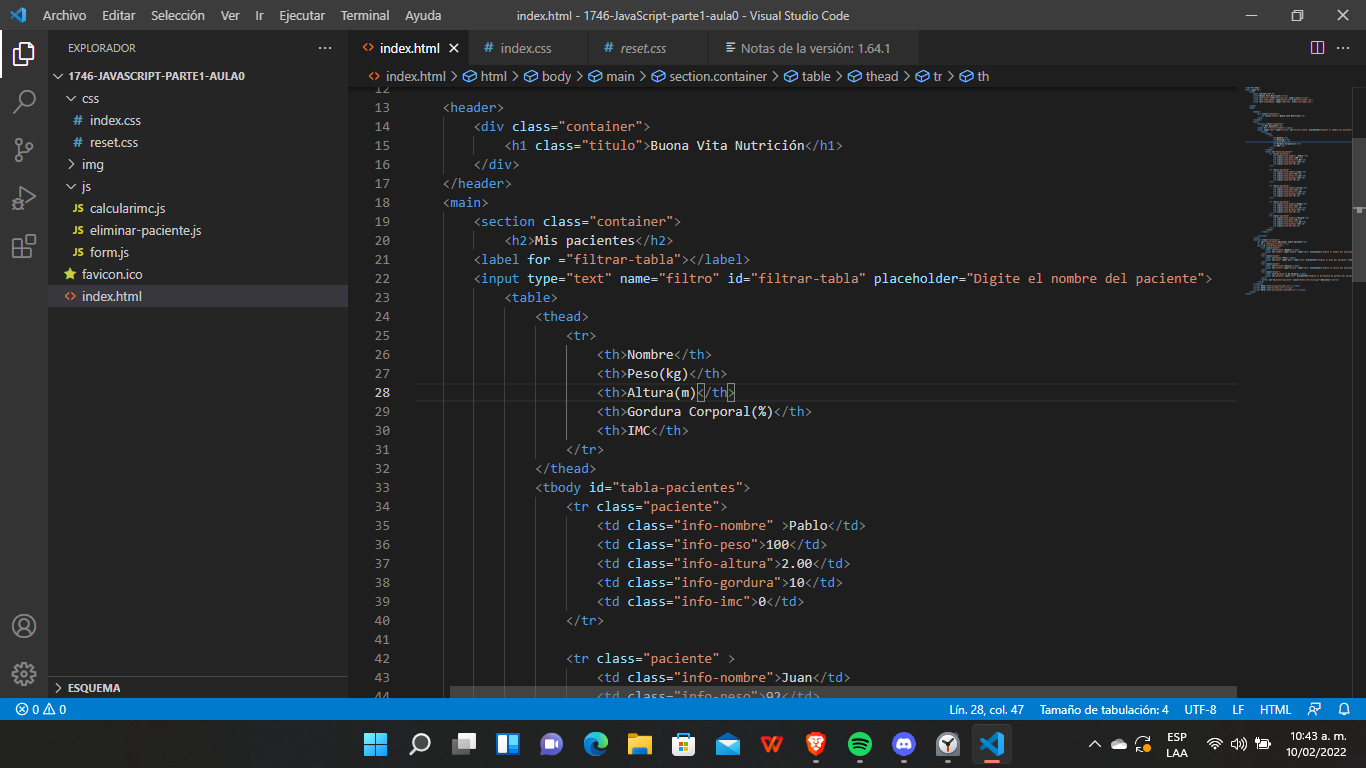This screenshot has width=1366, height=768.
Task: Close the index.html editor tab
Action: tap(453, 48)
